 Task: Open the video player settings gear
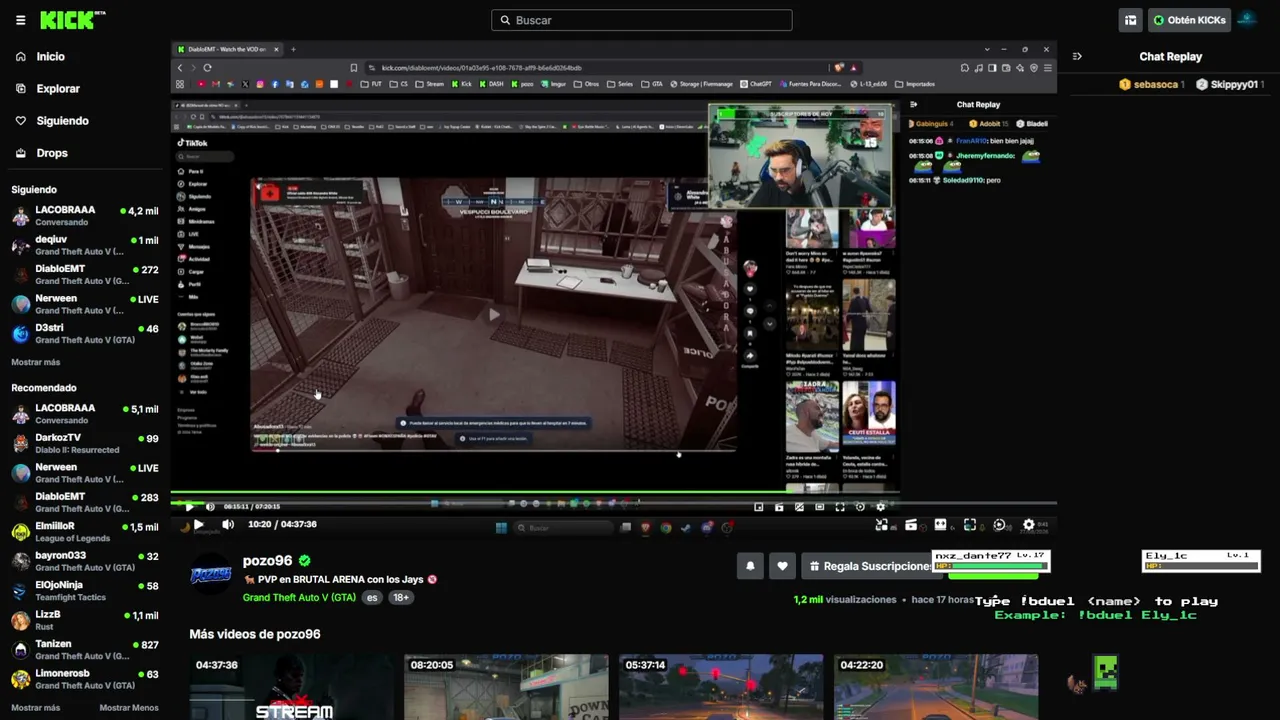pos(1028,525)
